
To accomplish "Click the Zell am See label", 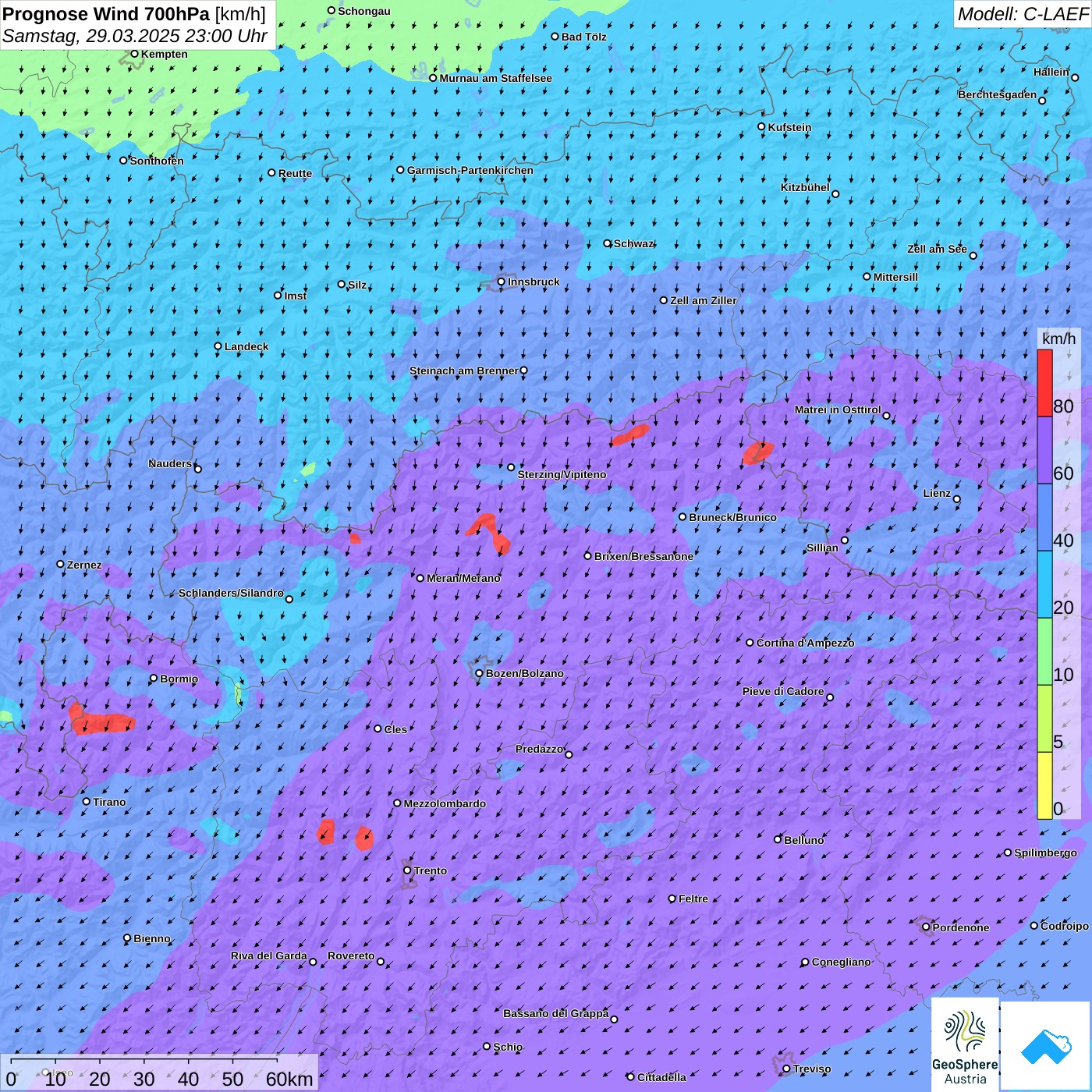I will (937, 249).
